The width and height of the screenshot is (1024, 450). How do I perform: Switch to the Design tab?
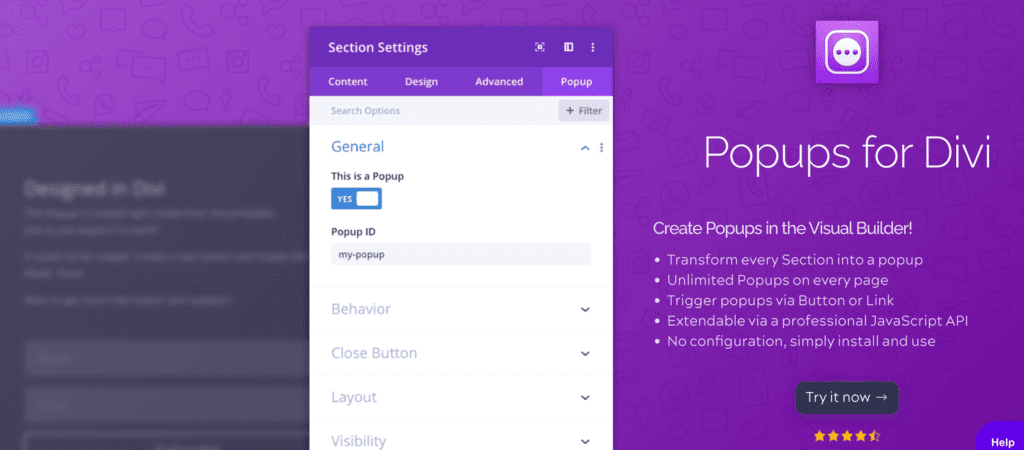(x=421, y=82)
